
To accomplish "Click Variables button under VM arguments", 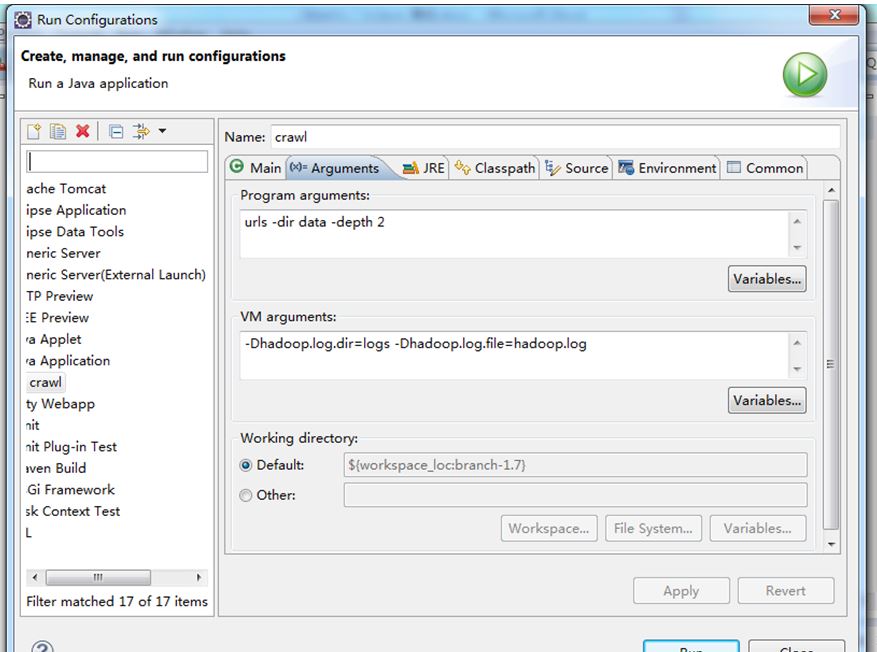I will pos(766,400).
